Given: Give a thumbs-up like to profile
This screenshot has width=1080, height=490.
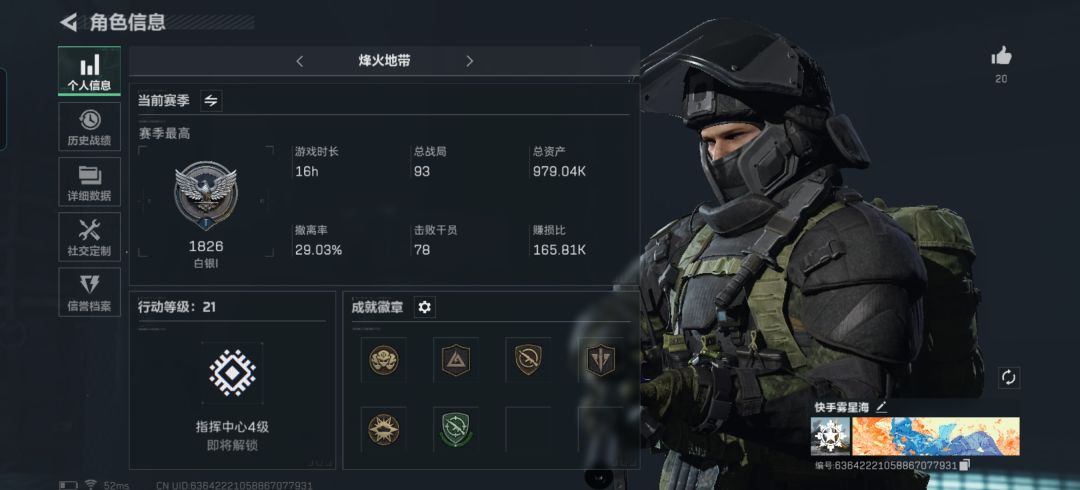Looking at the screenshot, I should tap(1001, 56).
